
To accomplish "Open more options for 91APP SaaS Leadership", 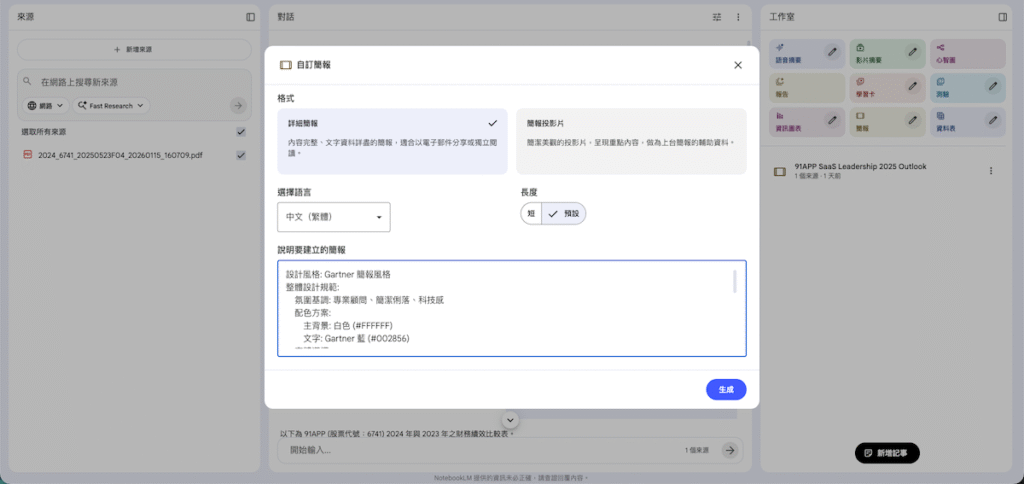I will point(991,171).
